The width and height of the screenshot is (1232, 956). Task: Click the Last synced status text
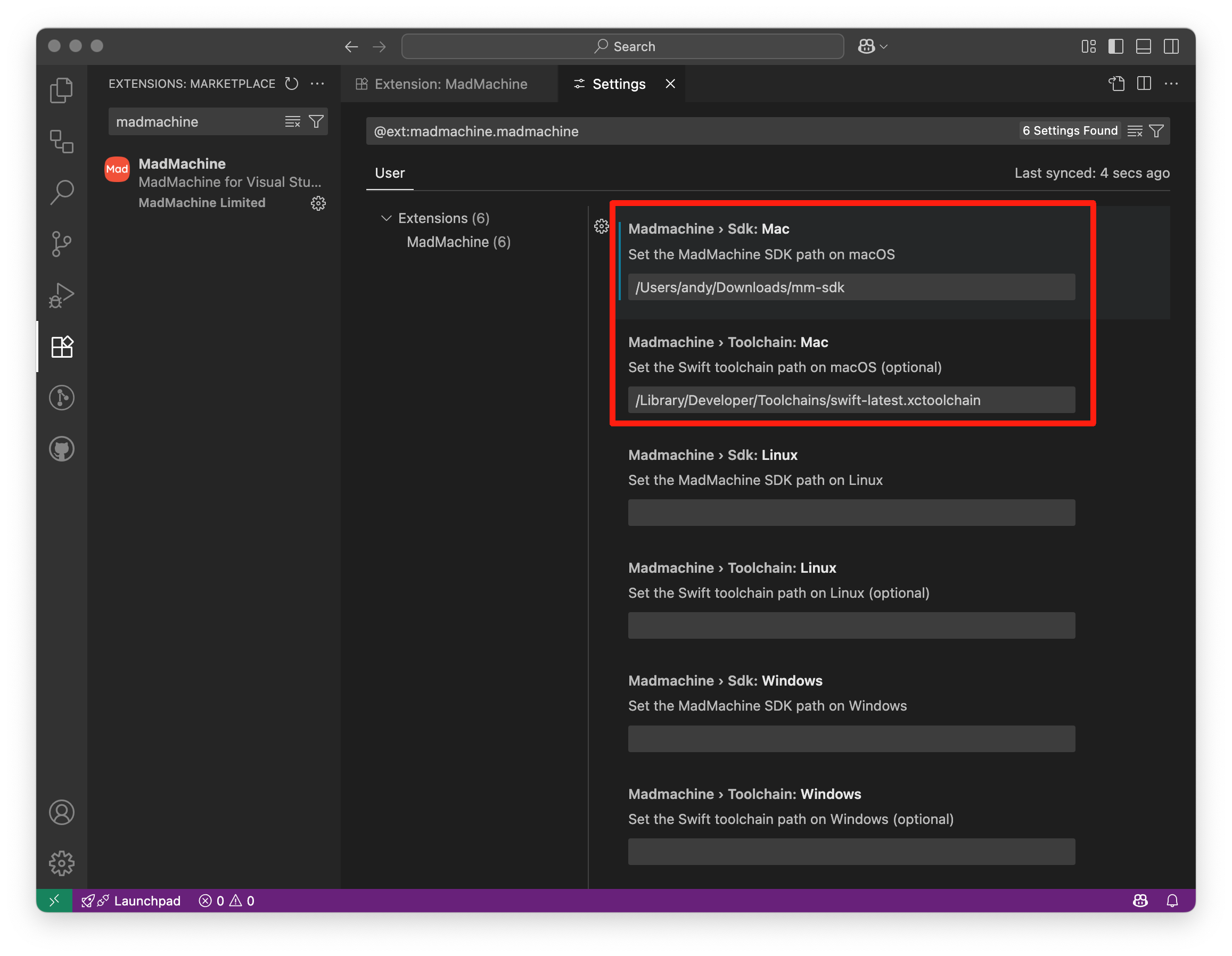coord(1092,173)
